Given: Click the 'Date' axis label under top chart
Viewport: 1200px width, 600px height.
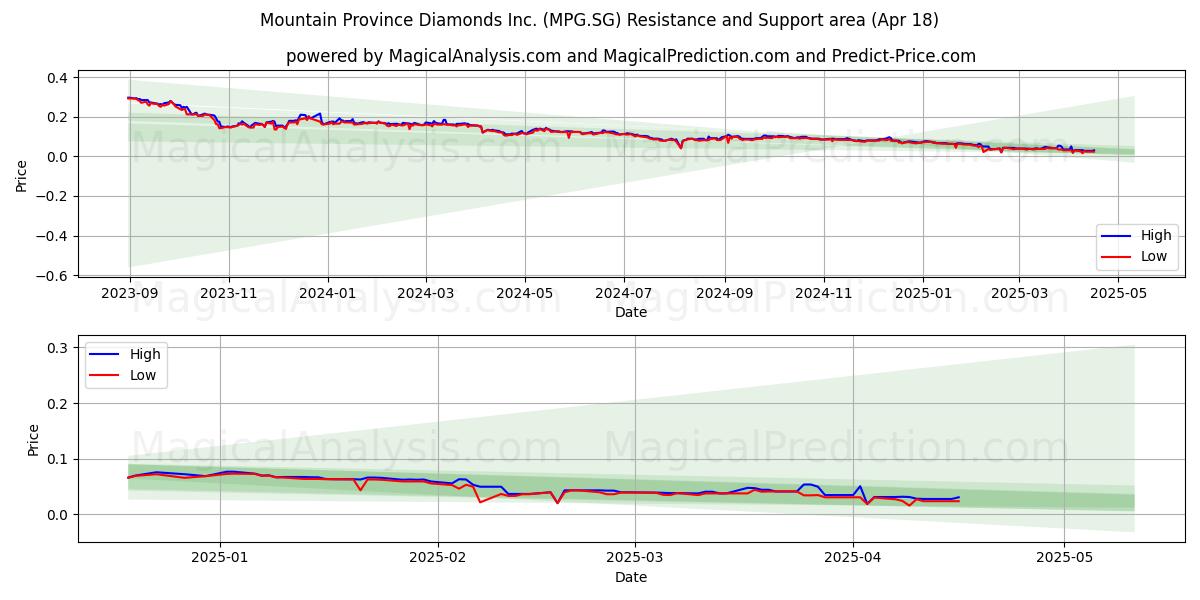Looking at the screenshot, I should (631, 312).
